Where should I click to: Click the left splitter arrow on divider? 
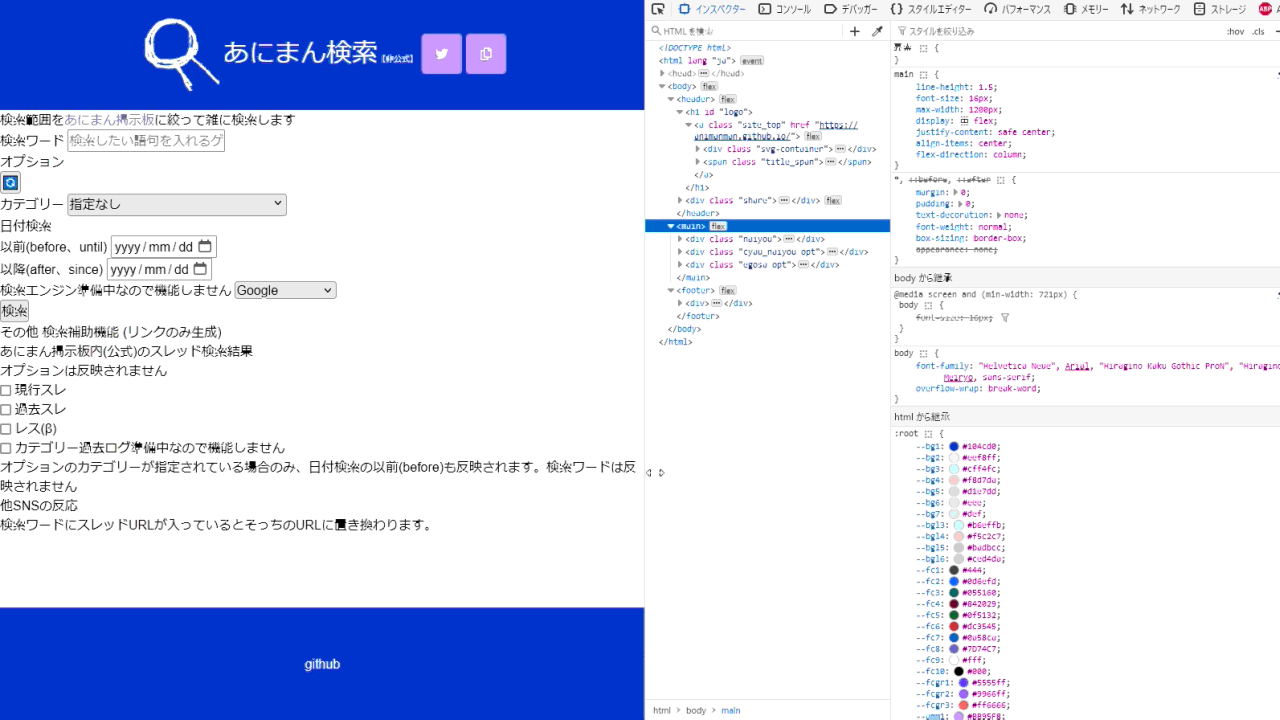(649, 473)
